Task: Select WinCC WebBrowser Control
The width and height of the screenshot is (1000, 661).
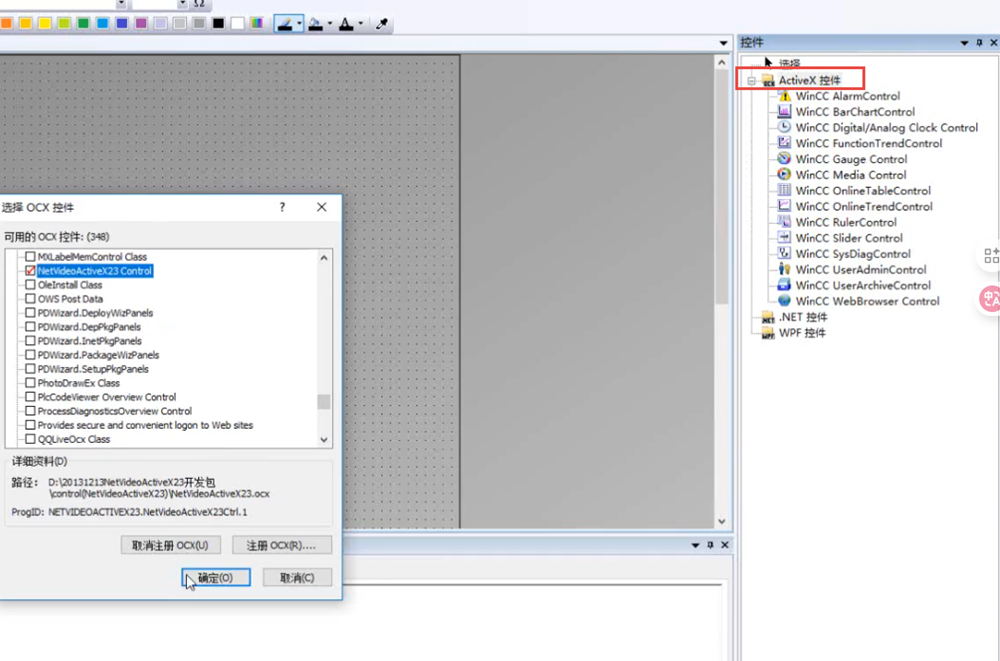Action: point(867,301)
